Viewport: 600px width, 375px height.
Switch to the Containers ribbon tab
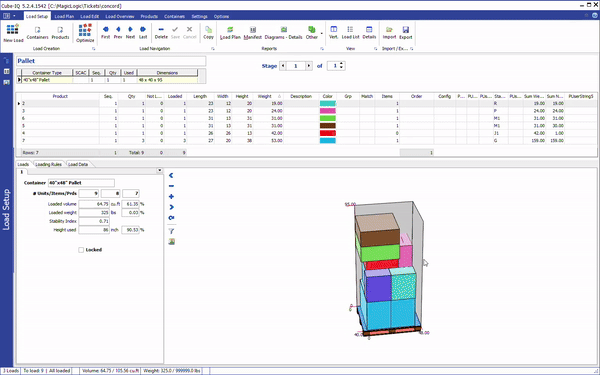click(x=174, y=16)
